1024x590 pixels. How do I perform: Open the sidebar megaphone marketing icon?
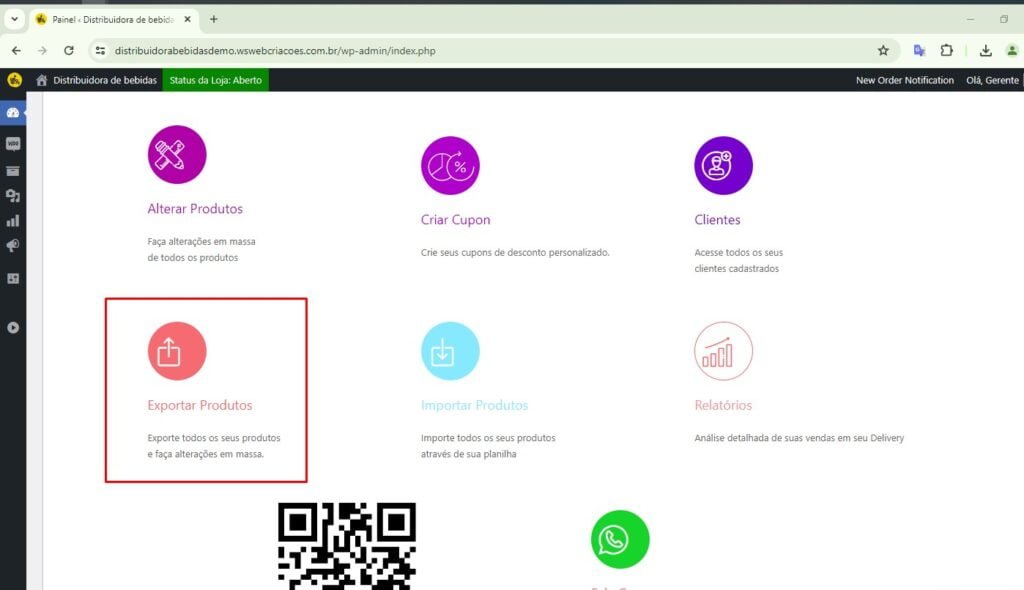13,246
